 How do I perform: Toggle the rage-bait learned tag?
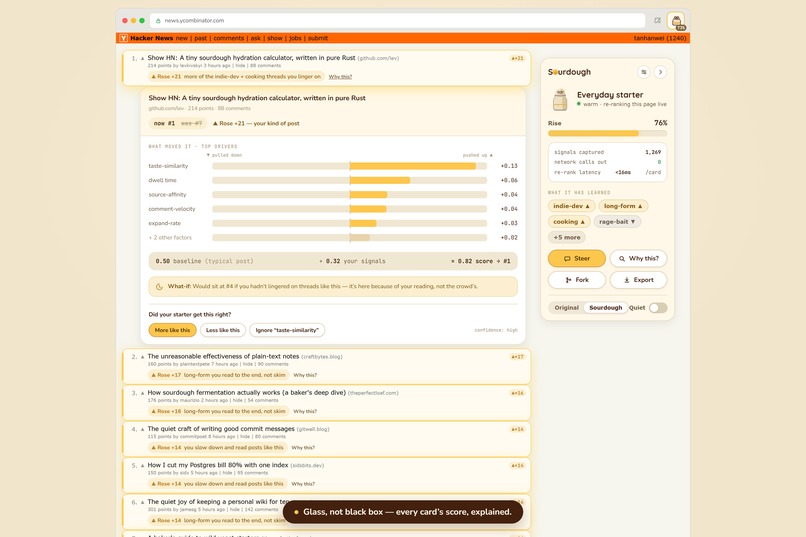click(617, 222)
